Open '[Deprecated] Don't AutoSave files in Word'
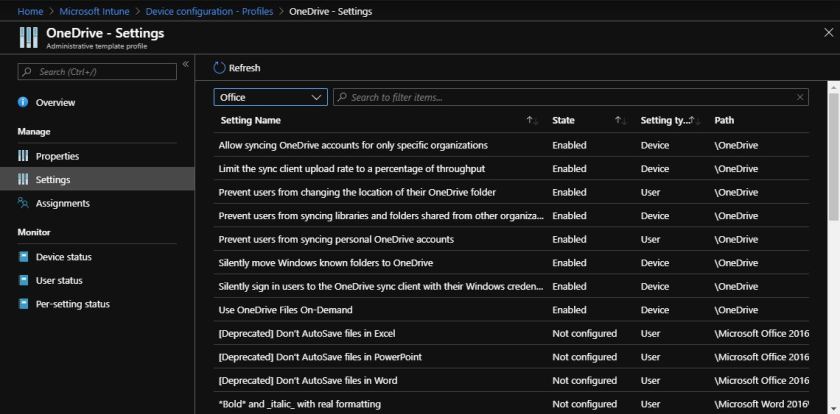Screen dimensions: 840x414 [x=308, y=381]
